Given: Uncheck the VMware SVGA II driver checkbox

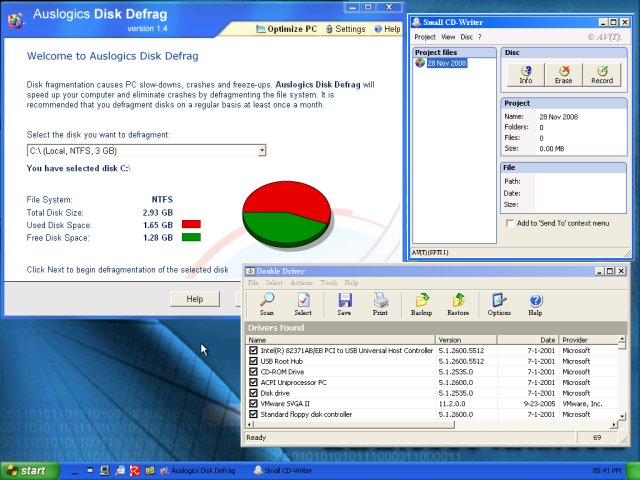Looking at the screenshot, I should (253, 403).
